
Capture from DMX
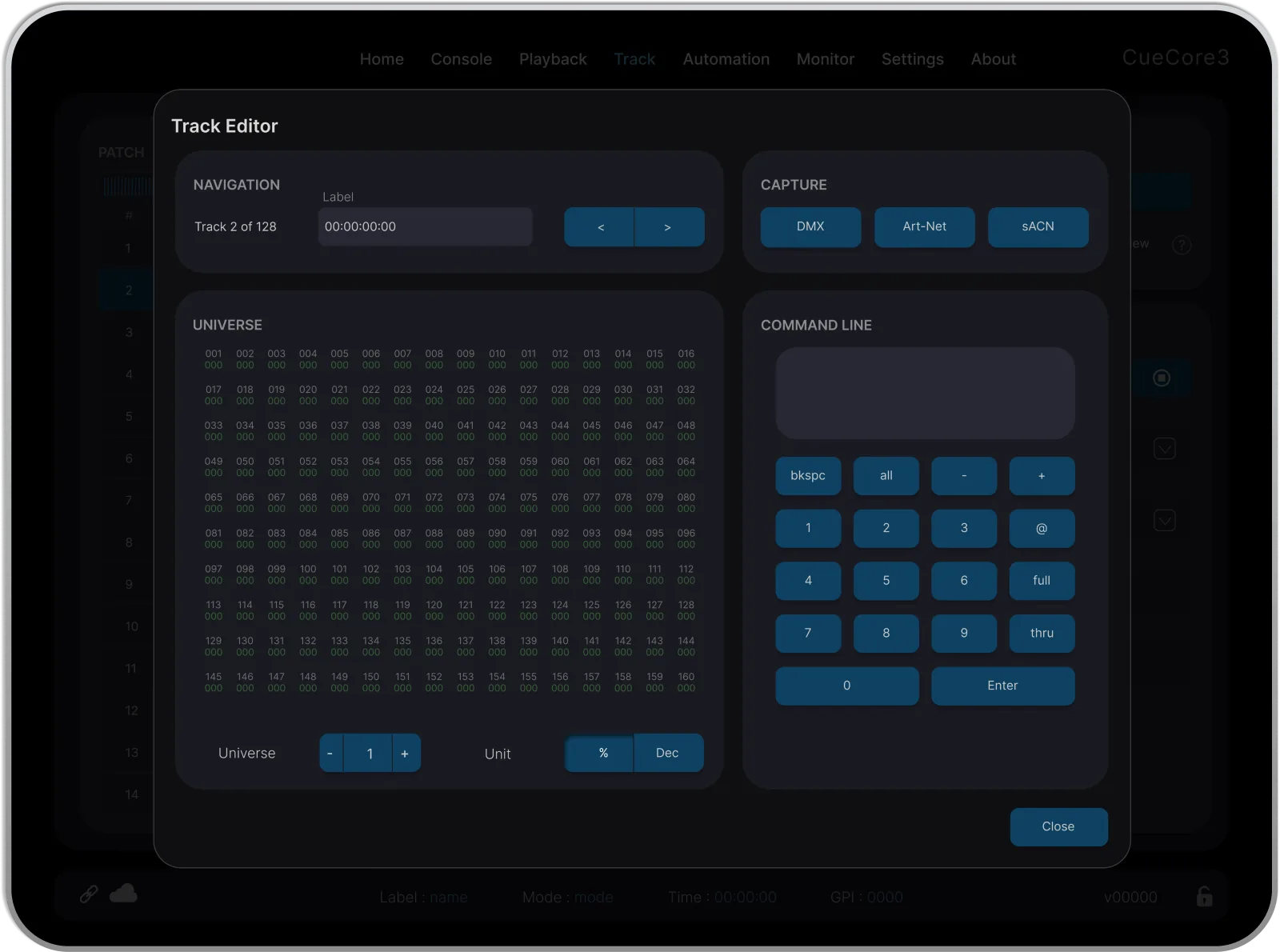click(x=810, y=226)
